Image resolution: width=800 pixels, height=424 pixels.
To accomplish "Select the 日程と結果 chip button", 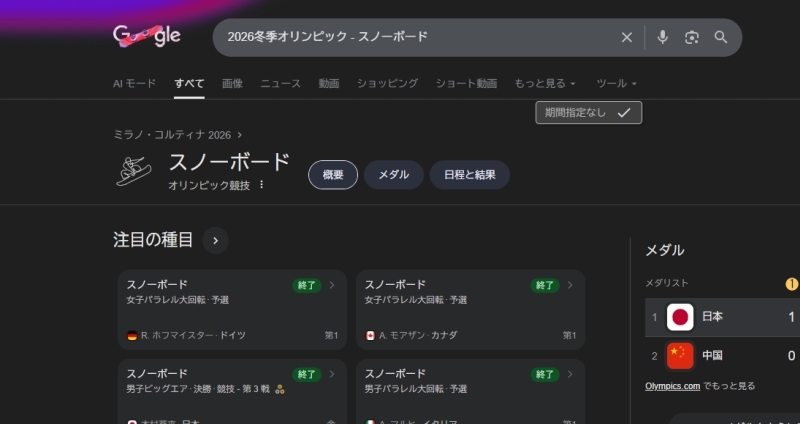I will [x=470, y=175].
